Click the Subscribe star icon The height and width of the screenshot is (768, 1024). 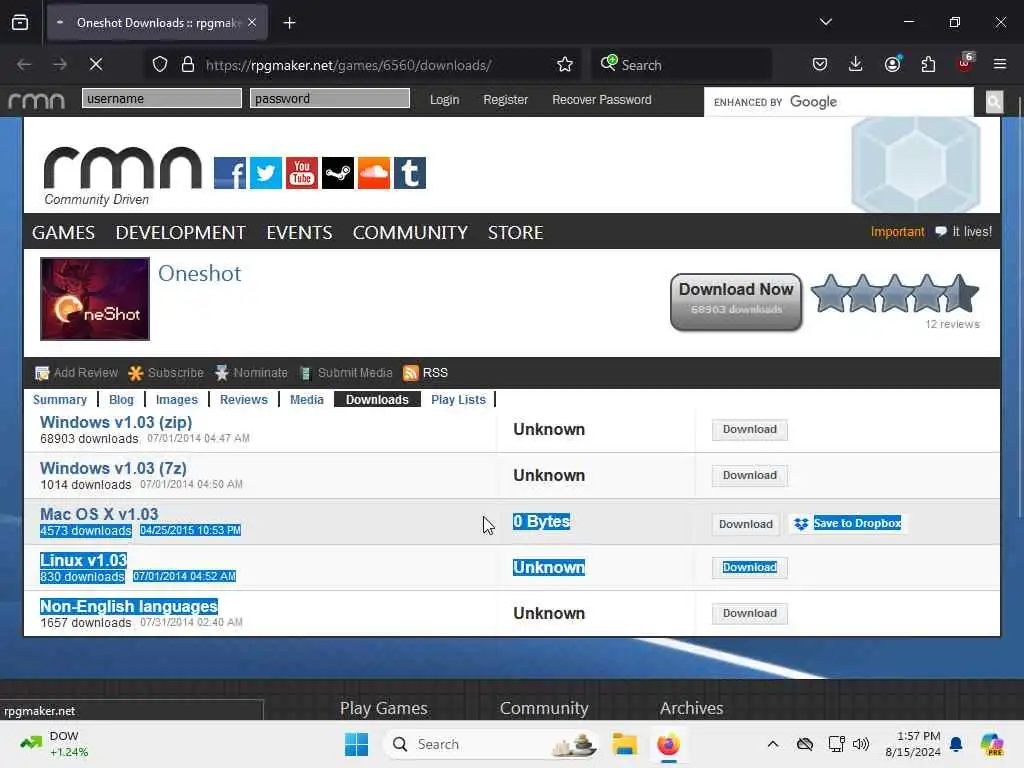coord(136,374)
